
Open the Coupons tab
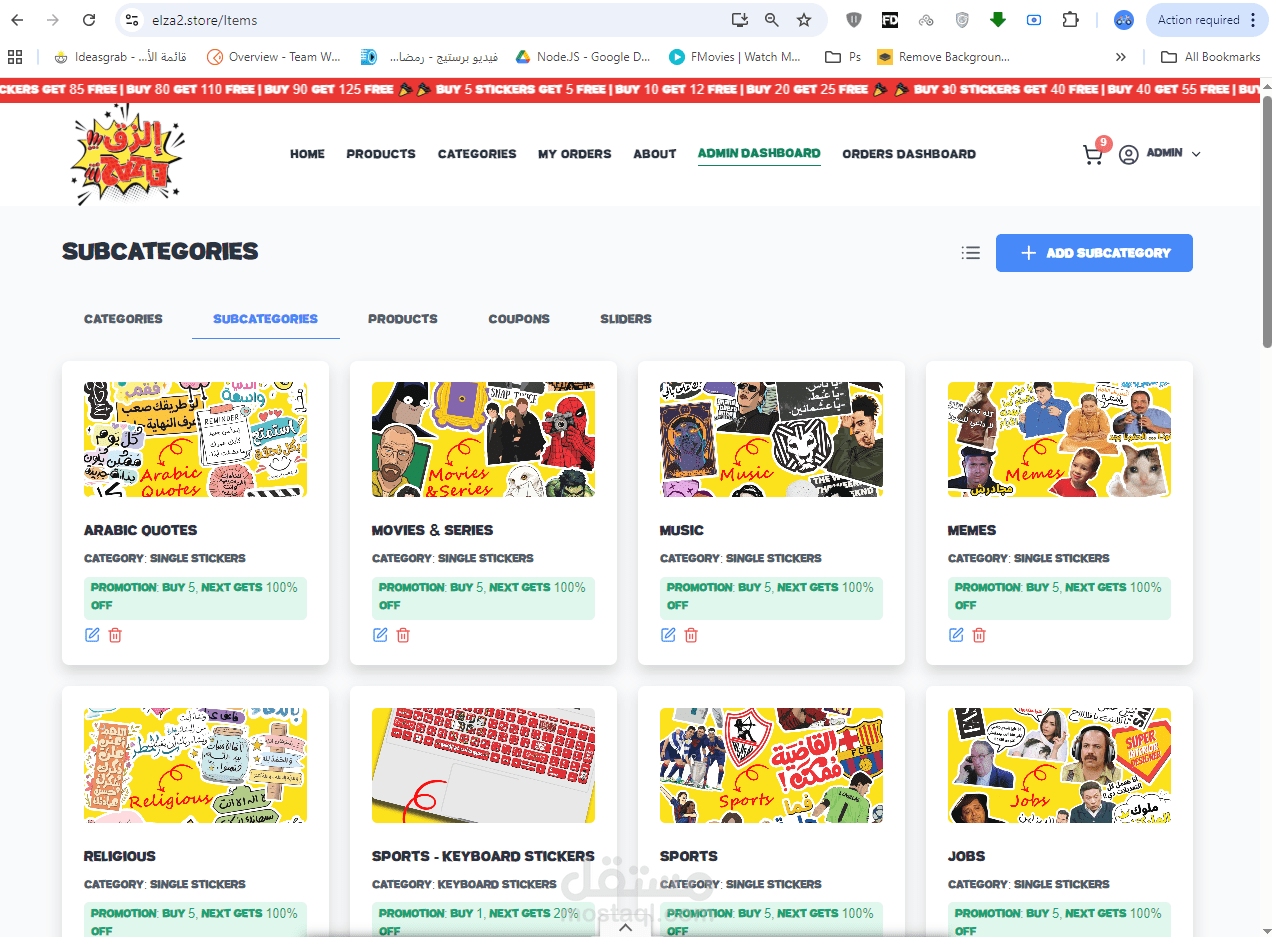tap(519, 319)
